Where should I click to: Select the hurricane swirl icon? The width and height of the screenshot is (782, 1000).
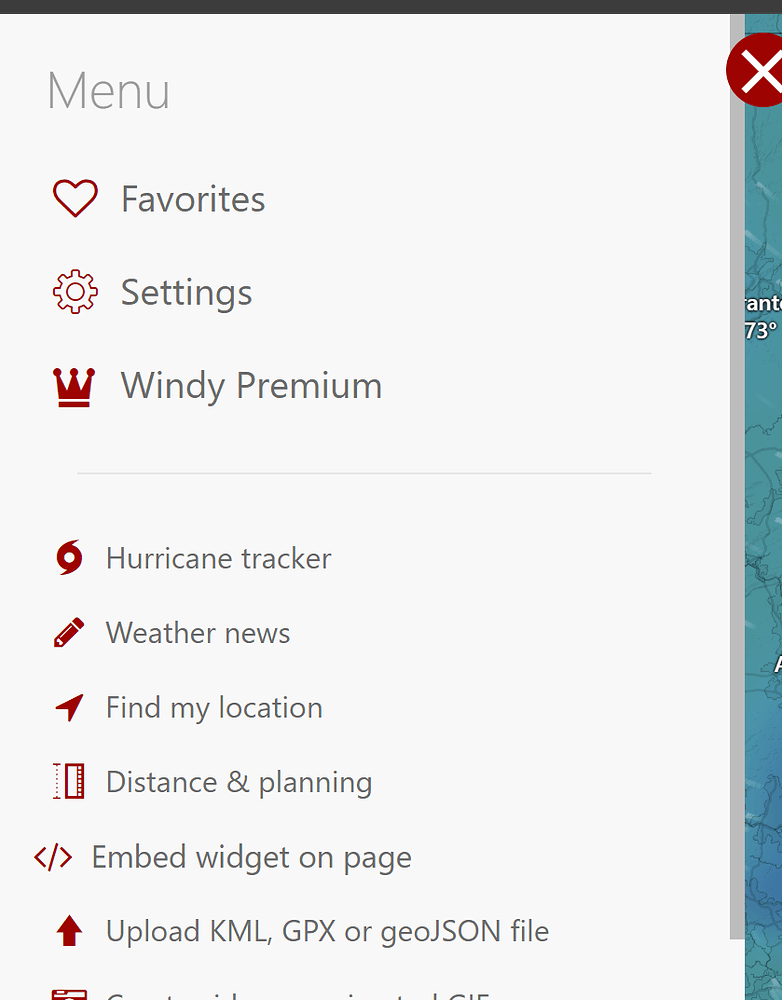point(66,557)
